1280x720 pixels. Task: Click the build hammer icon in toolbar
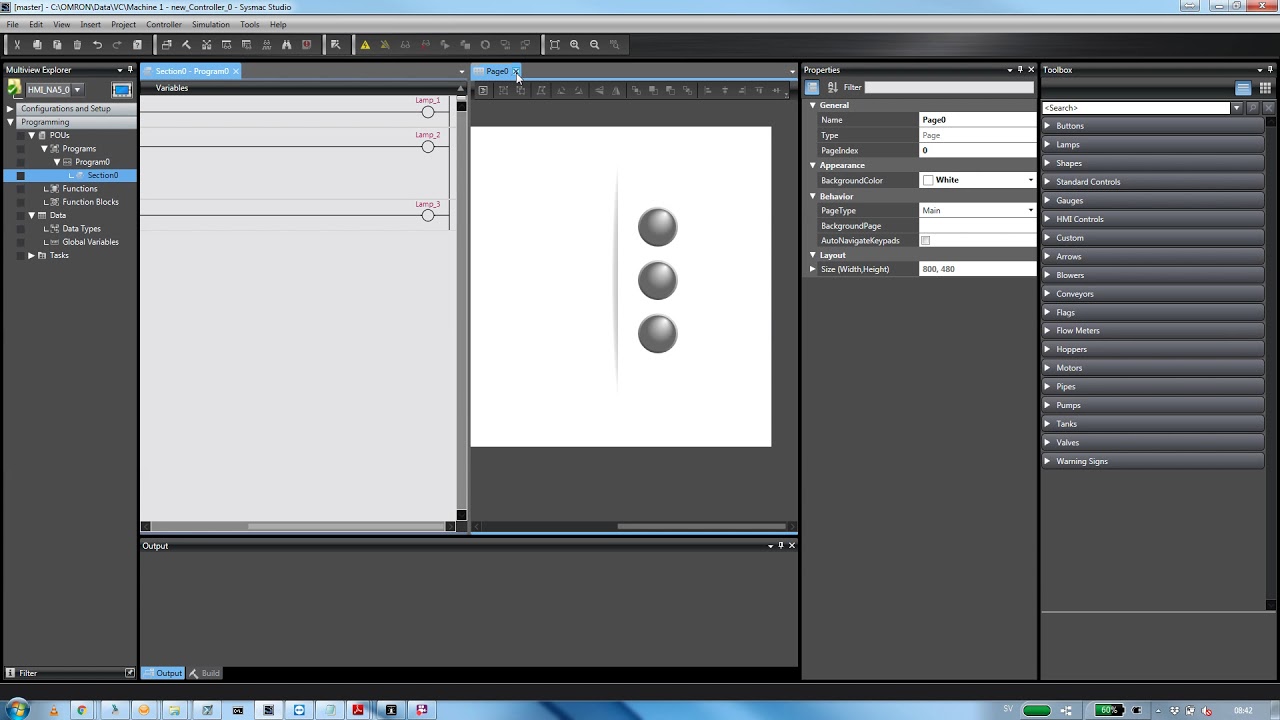[x=186, y=44]
